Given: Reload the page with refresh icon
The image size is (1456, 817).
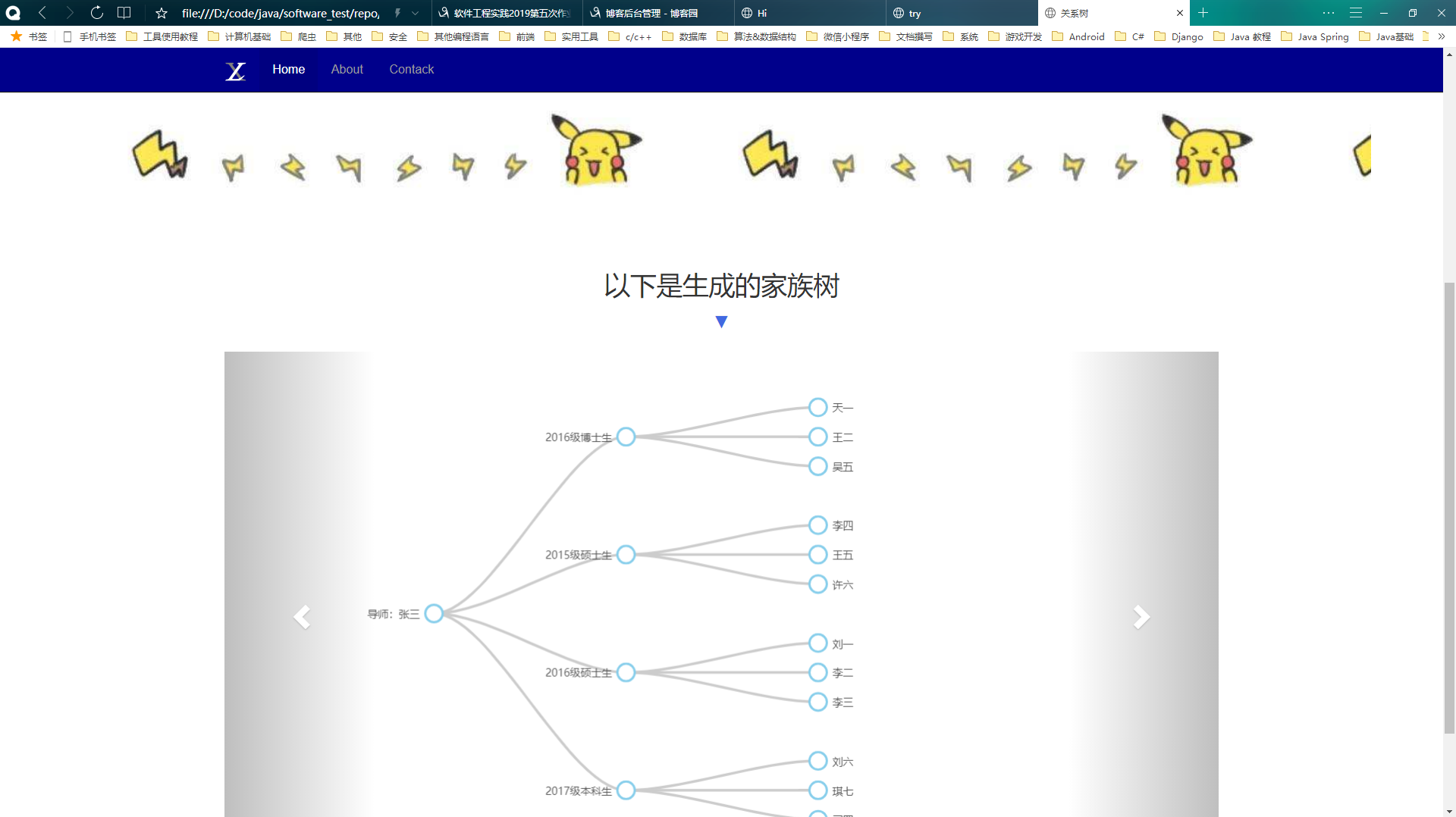Looking at the screenshot, I should tap(96, 13).
